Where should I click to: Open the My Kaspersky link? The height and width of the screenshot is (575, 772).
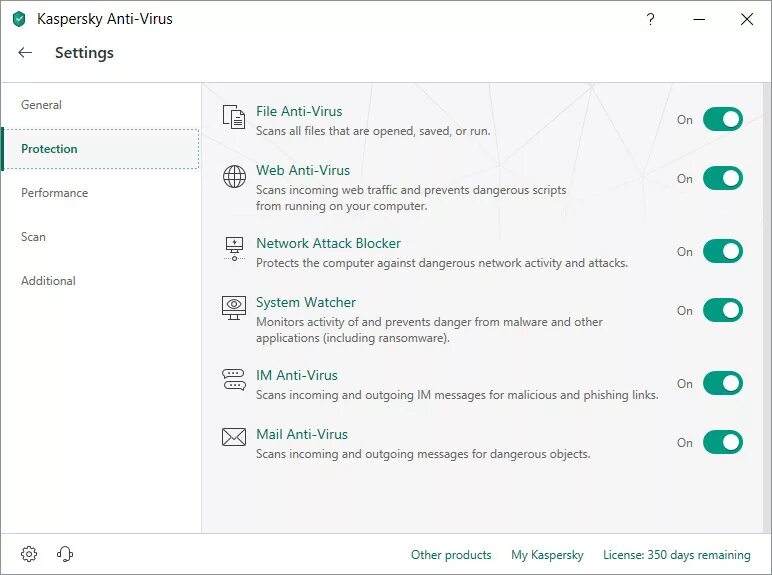(x=547, y=555)
